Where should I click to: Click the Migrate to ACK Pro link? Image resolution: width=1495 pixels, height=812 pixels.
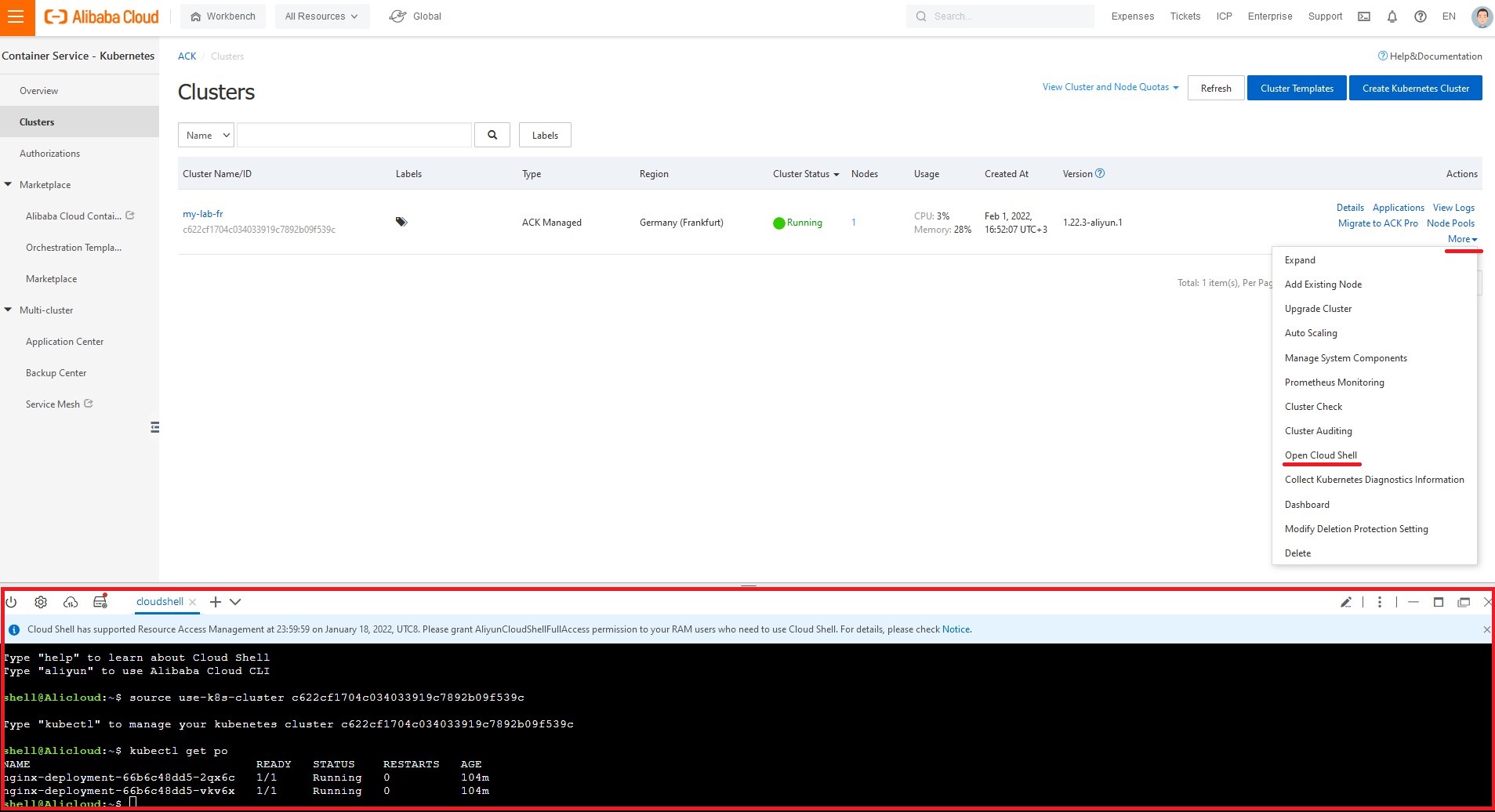click(x=1377, y=223)
